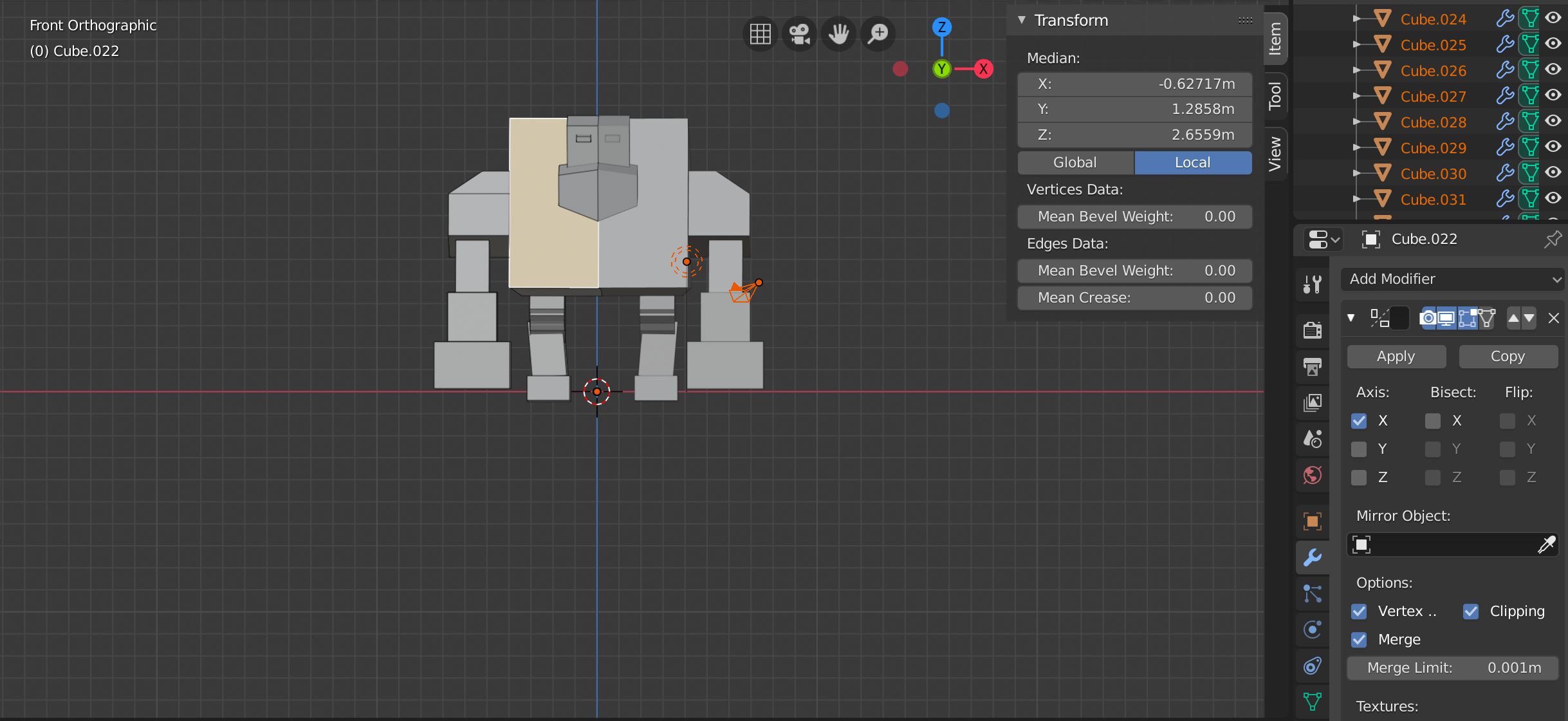Switch to the View sidebar tab
Image resolution: width=1568 pixels, height=721 pixels.
(x=1275, y=153)
